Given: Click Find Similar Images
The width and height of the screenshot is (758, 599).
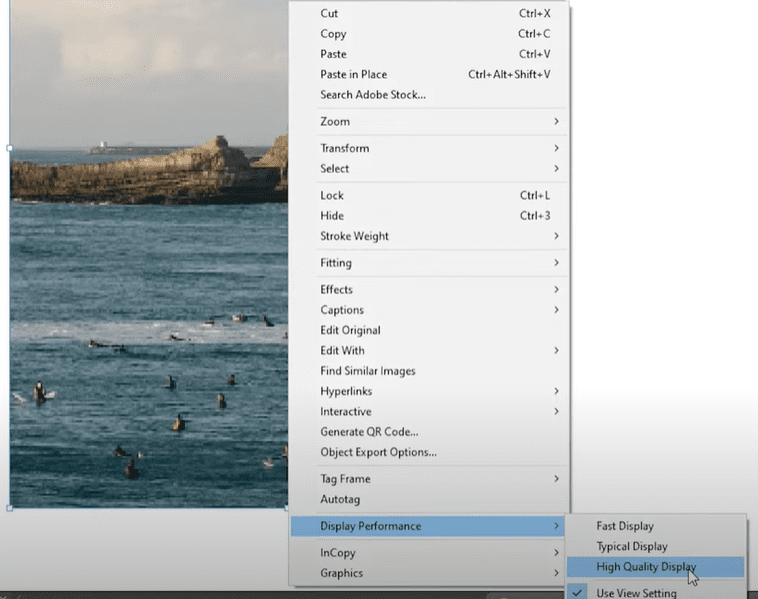Looking at the screenshot, I should point(429,371).
